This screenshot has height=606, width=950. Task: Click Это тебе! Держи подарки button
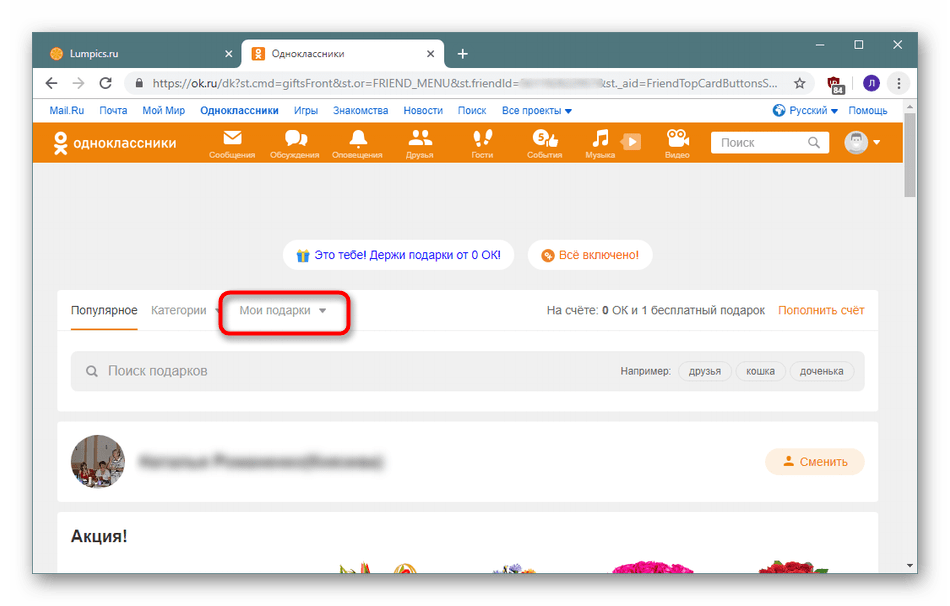tap(399, 255)
